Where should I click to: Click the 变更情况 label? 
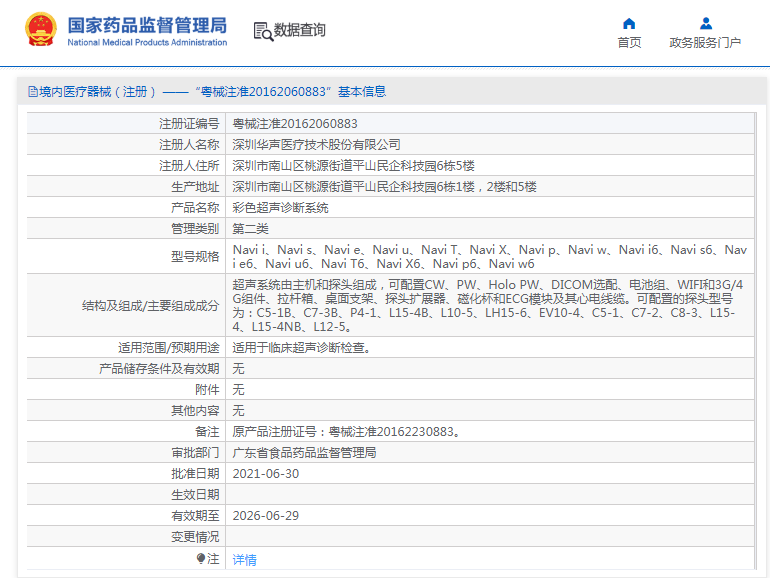195,537
